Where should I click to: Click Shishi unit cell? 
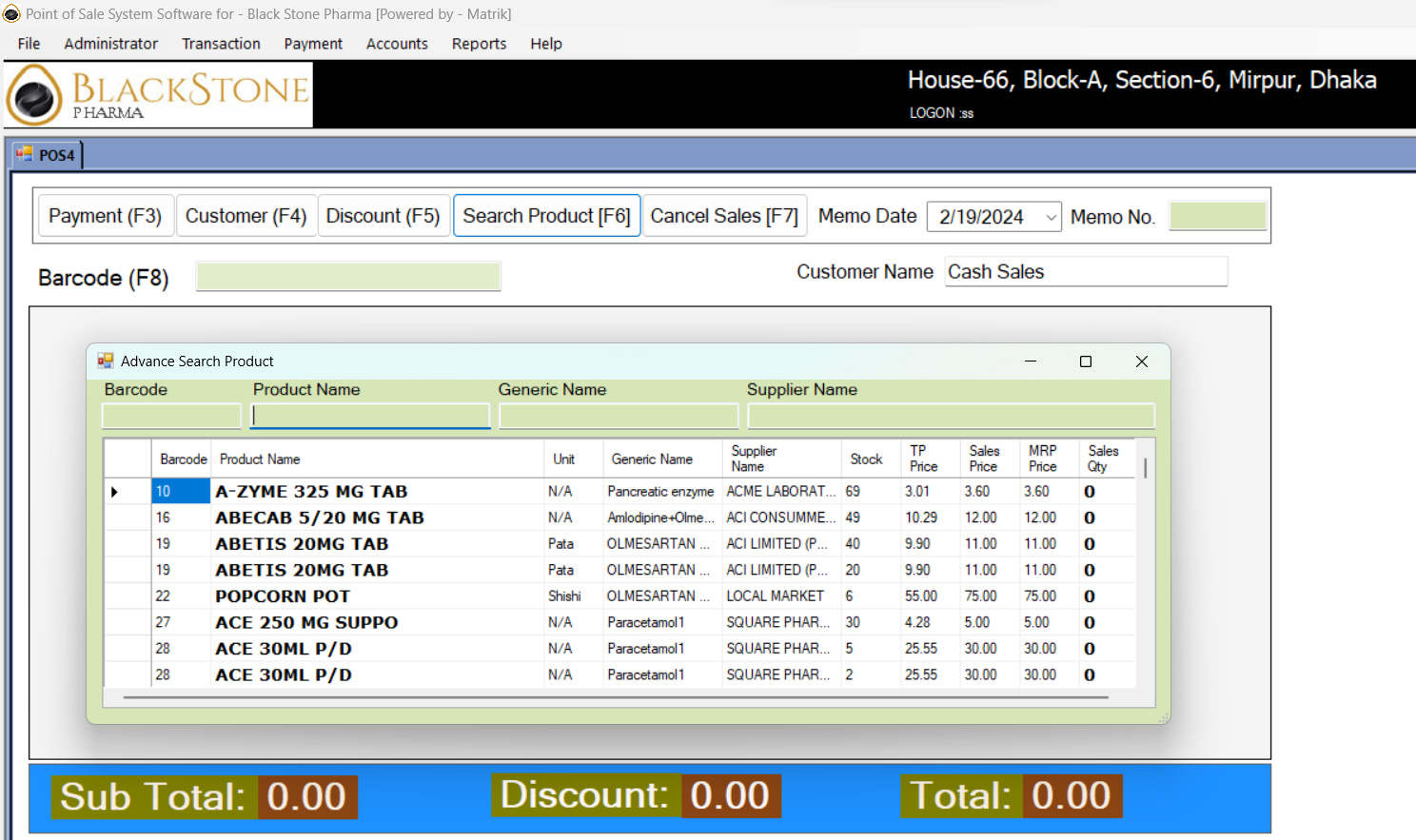pyautogui.click(x=573, y=596)
